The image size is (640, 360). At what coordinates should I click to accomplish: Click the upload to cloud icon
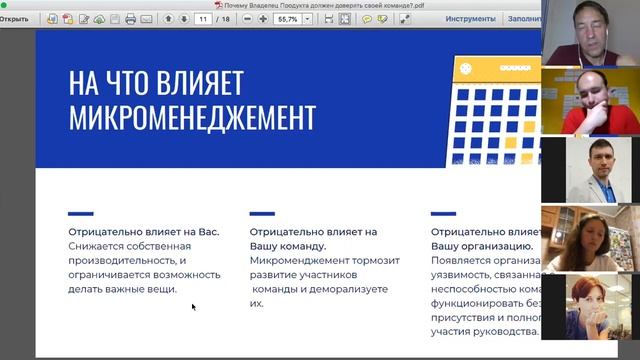[99, 19]
